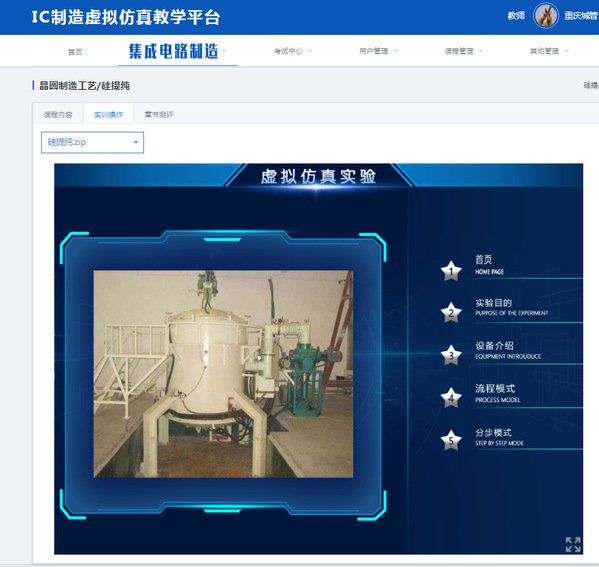599x567 pixels.
Task: Select the star icon numbered 5
Action: pos(451,440)
